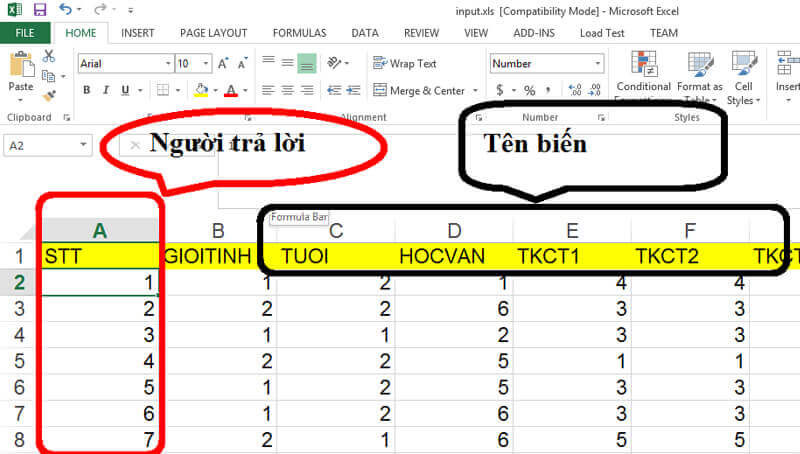Cut selection with scissors icon
The height and width of the screenshot is (454, 800).
49,56
